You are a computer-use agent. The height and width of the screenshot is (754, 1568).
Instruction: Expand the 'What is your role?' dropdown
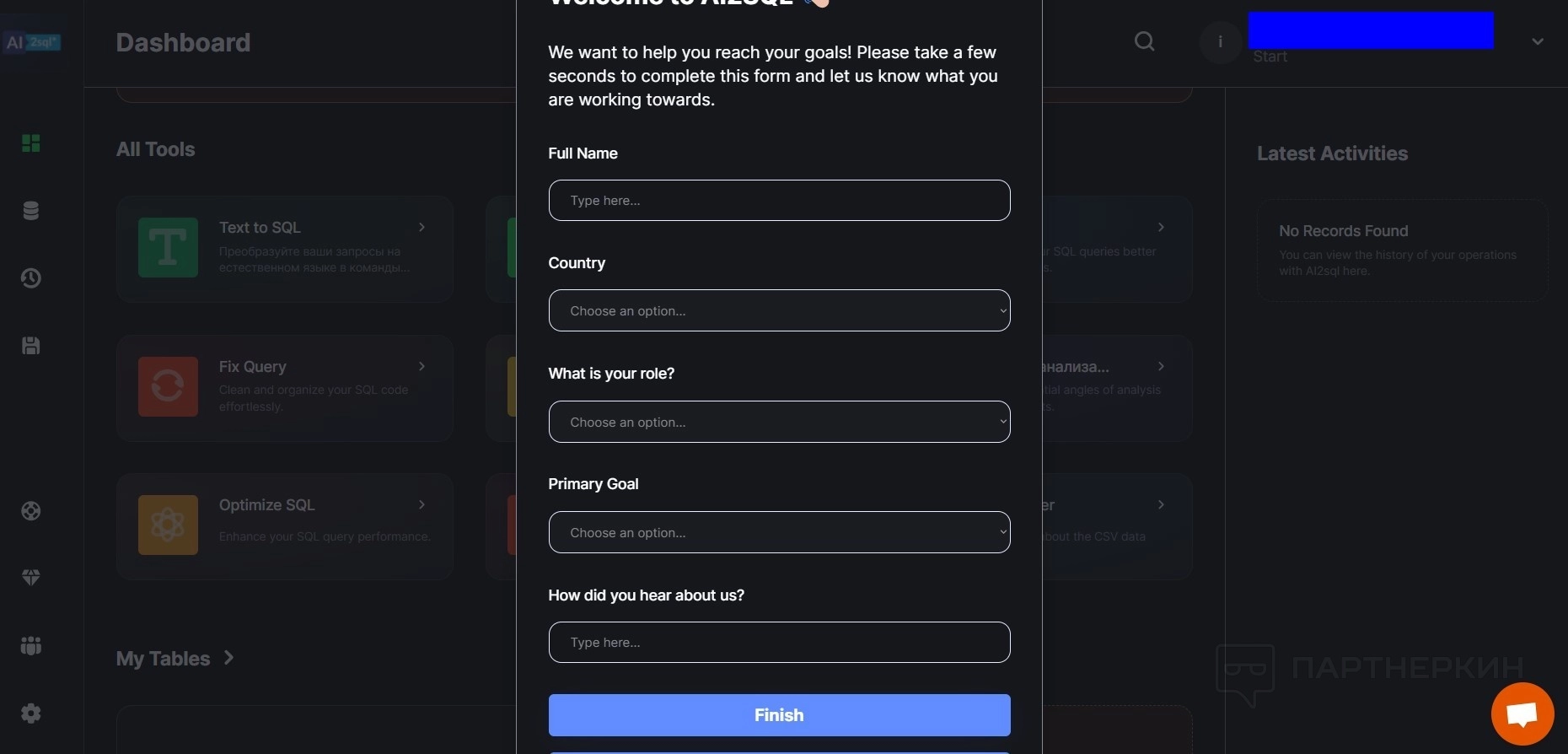(x=779, y=422)
